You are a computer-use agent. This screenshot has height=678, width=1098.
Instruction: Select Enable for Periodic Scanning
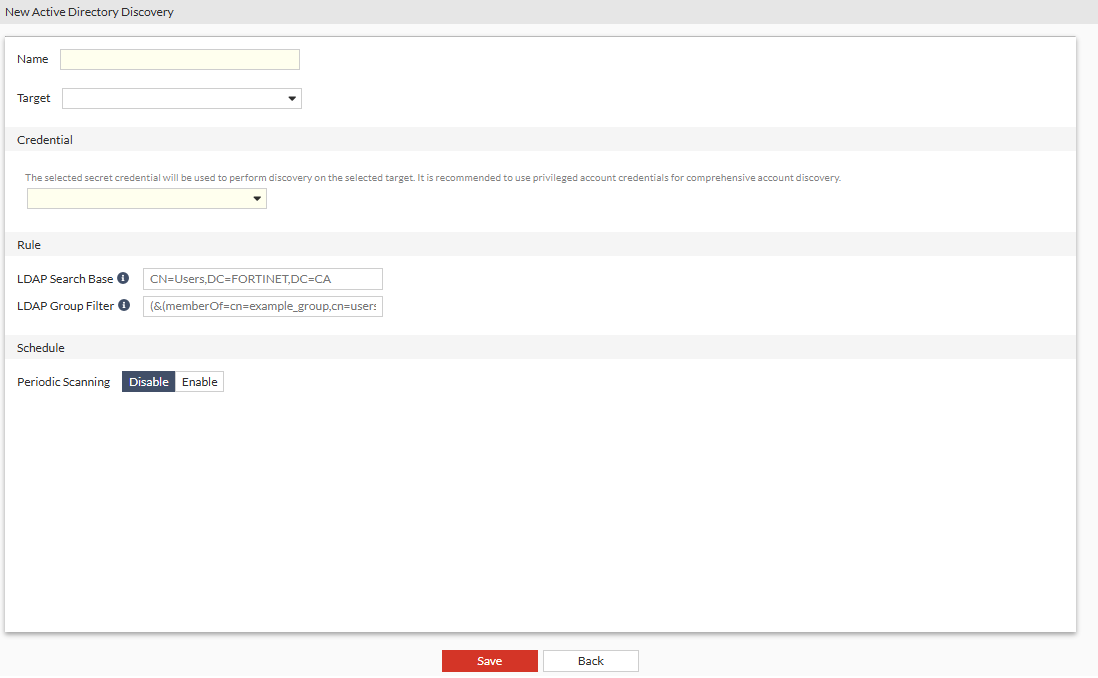point(200,382)
